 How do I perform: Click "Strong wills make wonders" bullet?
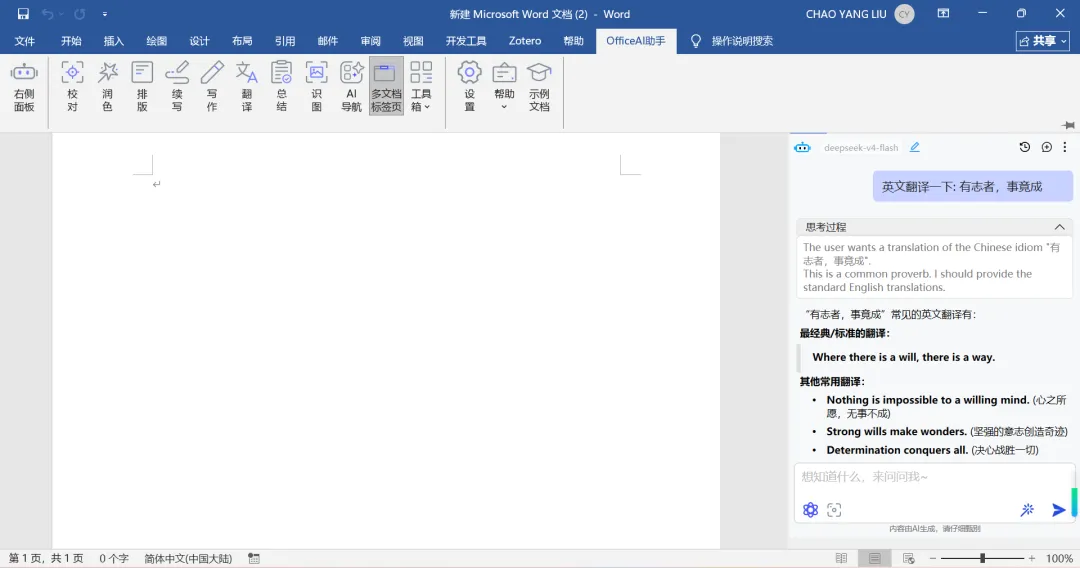[x=897, y=431]
